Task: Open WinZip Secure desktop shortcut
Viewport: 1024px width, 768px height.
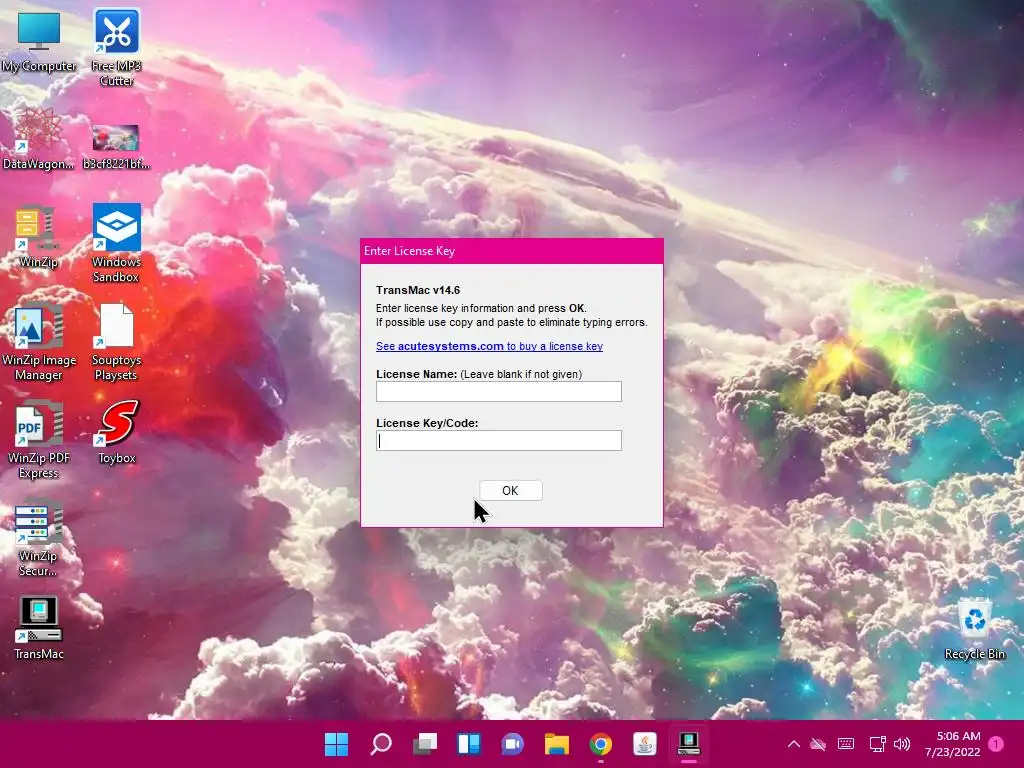Action: tap(39, 537)
